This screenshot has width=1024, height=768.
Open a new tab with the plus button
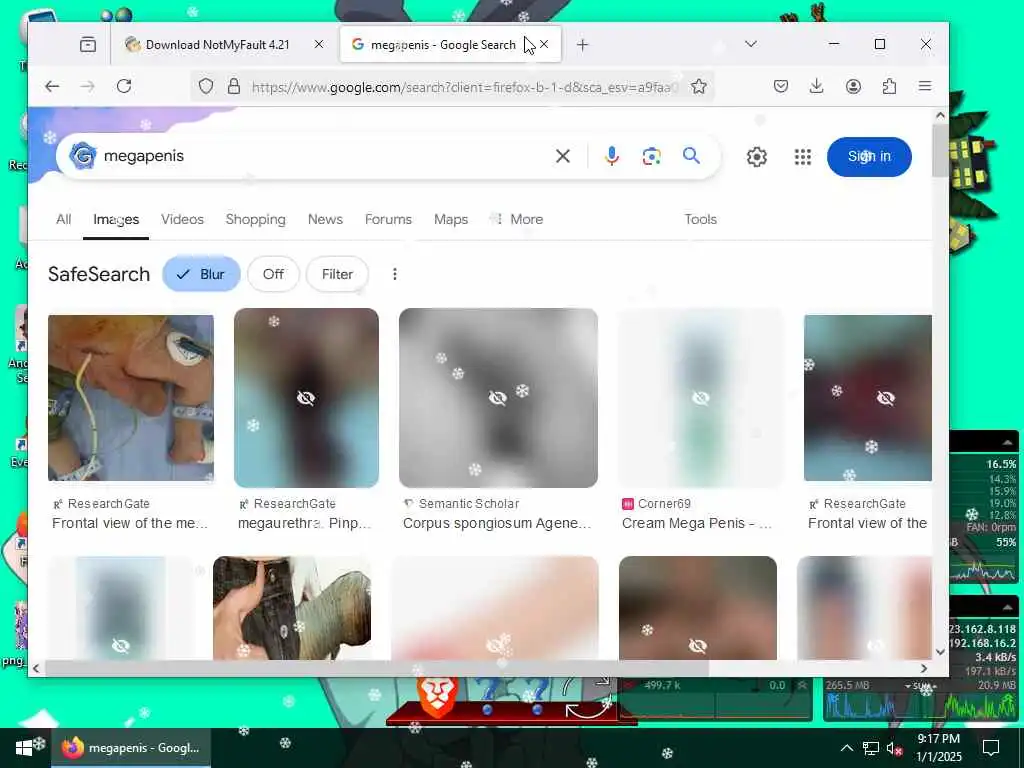[x=583, y=44]
